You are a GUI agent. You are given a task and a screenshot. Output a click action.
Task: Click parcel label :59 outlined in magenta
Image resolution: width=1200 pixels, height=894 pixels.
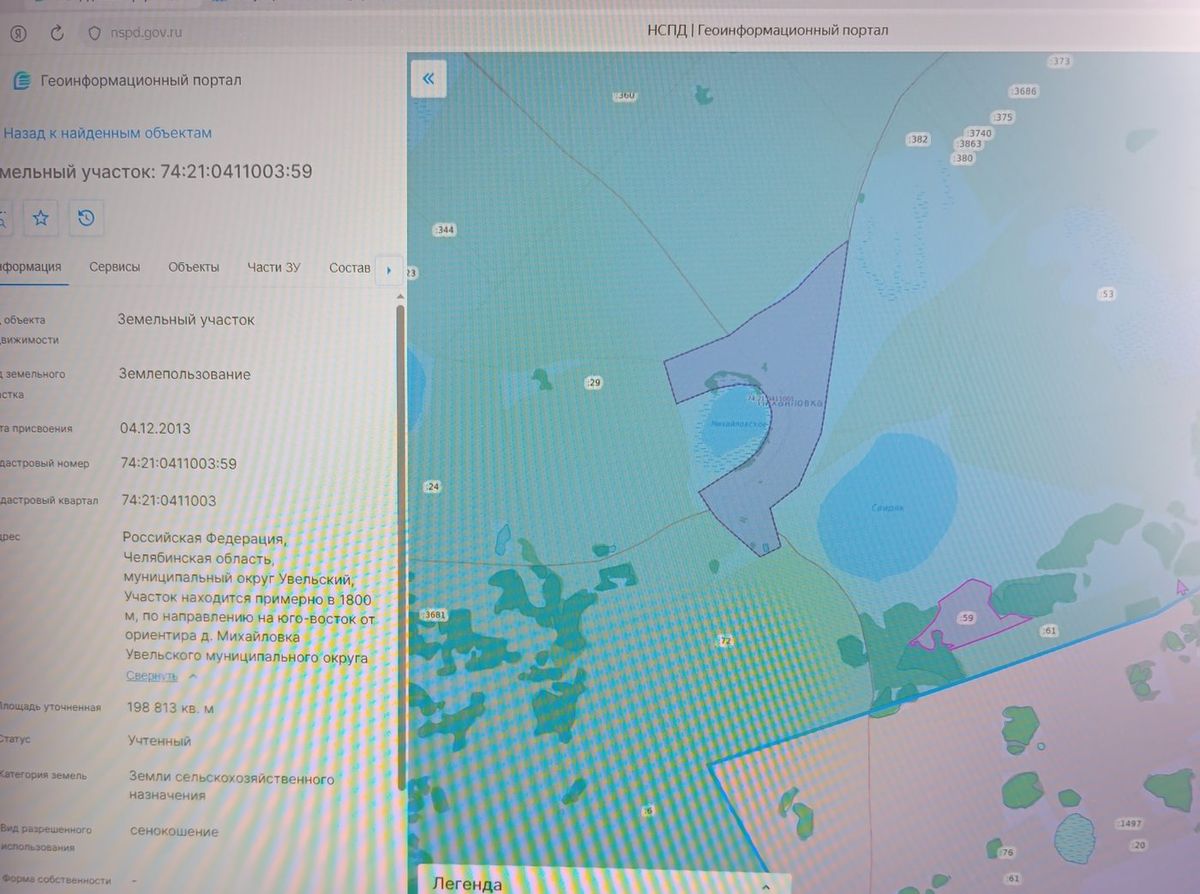tap(966, 618)
